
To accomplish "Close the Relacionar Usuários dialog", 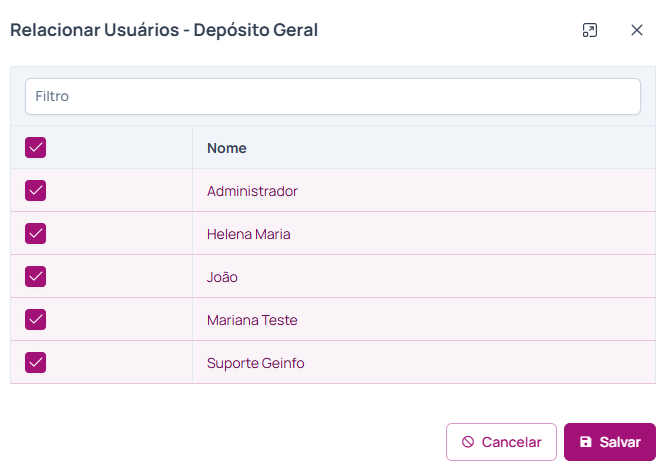I will tap(637, 30).
